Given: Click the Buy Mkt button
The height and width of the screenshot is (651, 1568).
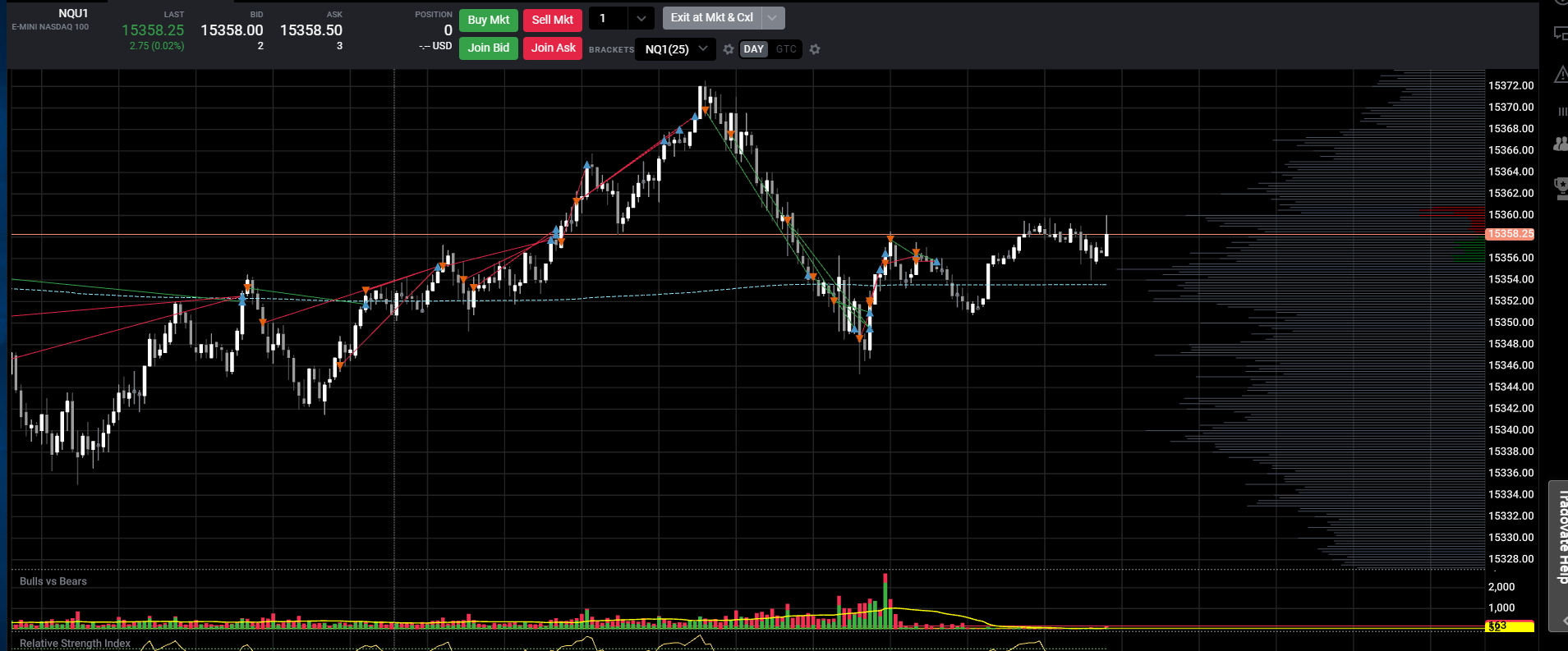Looking at the screenshot, I should pos(489,20).
